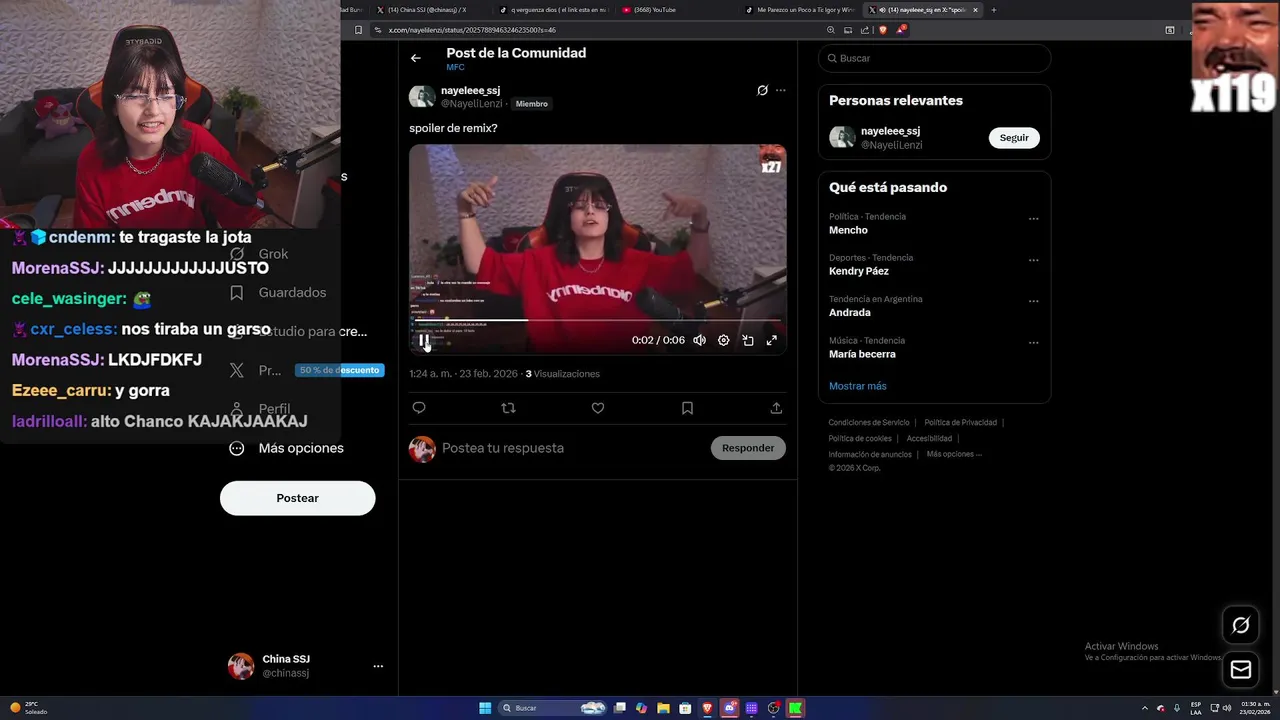Show hidden system tray icons
Viewport: 1280px width, 720px height.
[x=1145, y=708]
